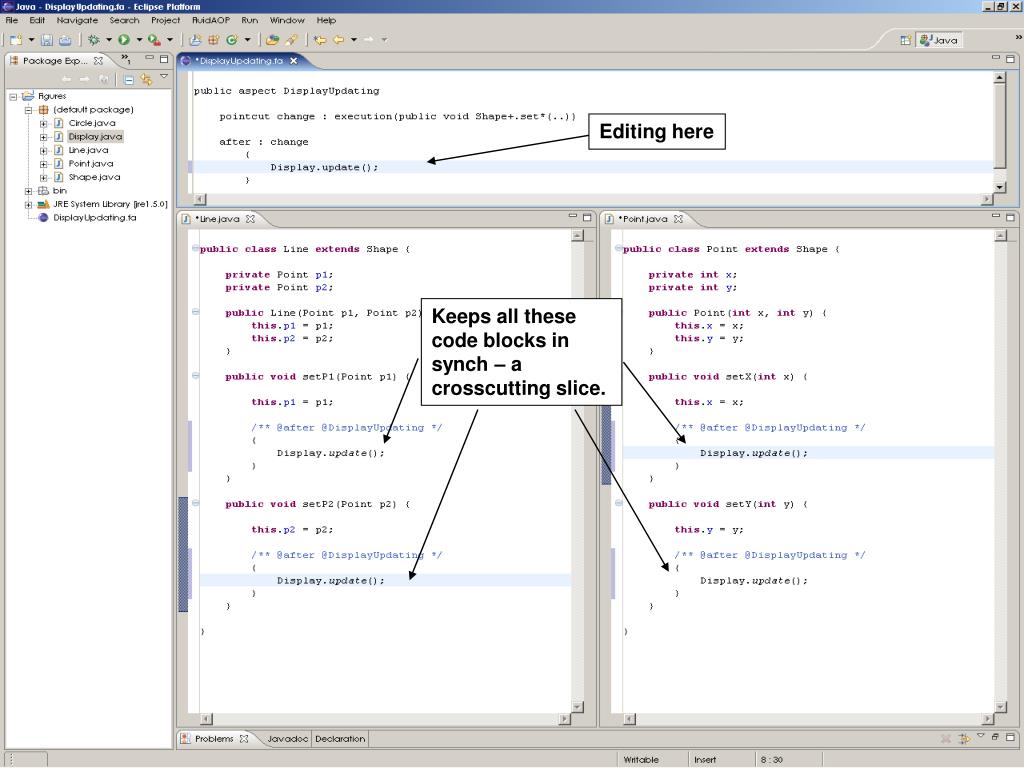
Task: Close the Point.java editor tab
Action: point(679,219)
